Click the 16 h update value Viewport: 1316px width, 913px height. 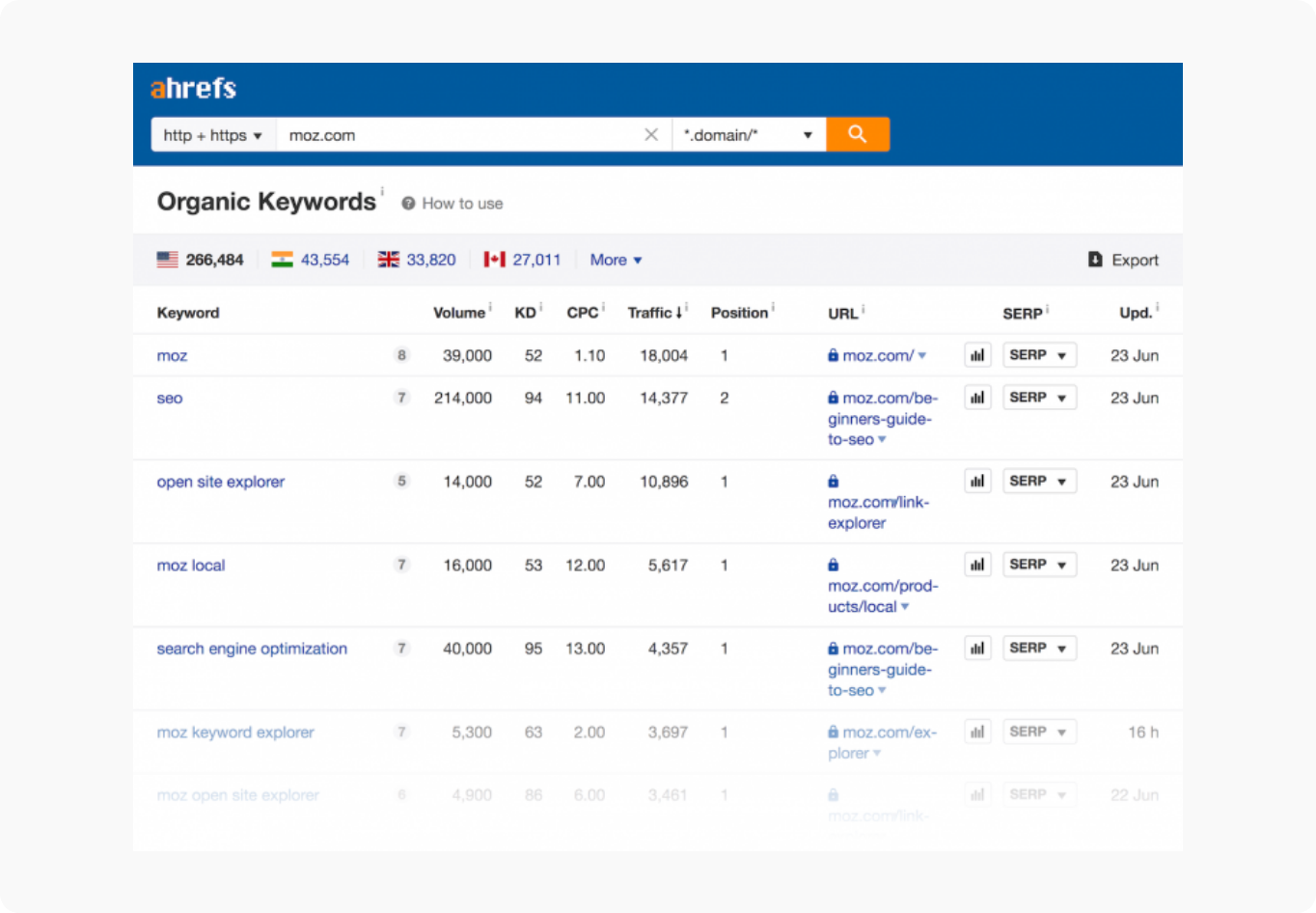(x=1143, y=733)
